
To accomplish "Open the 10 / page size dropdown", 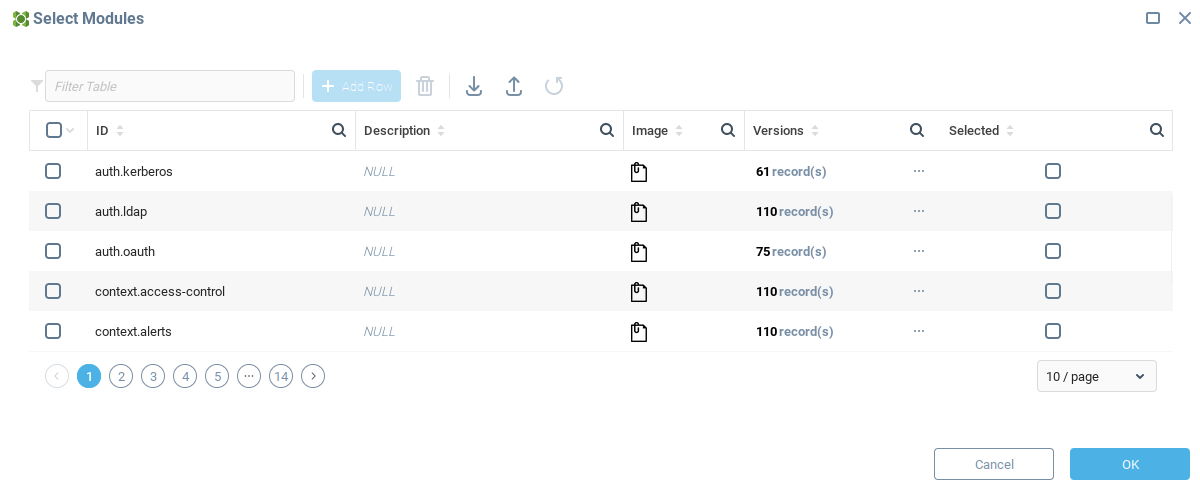I will (x=1096, y=376).
